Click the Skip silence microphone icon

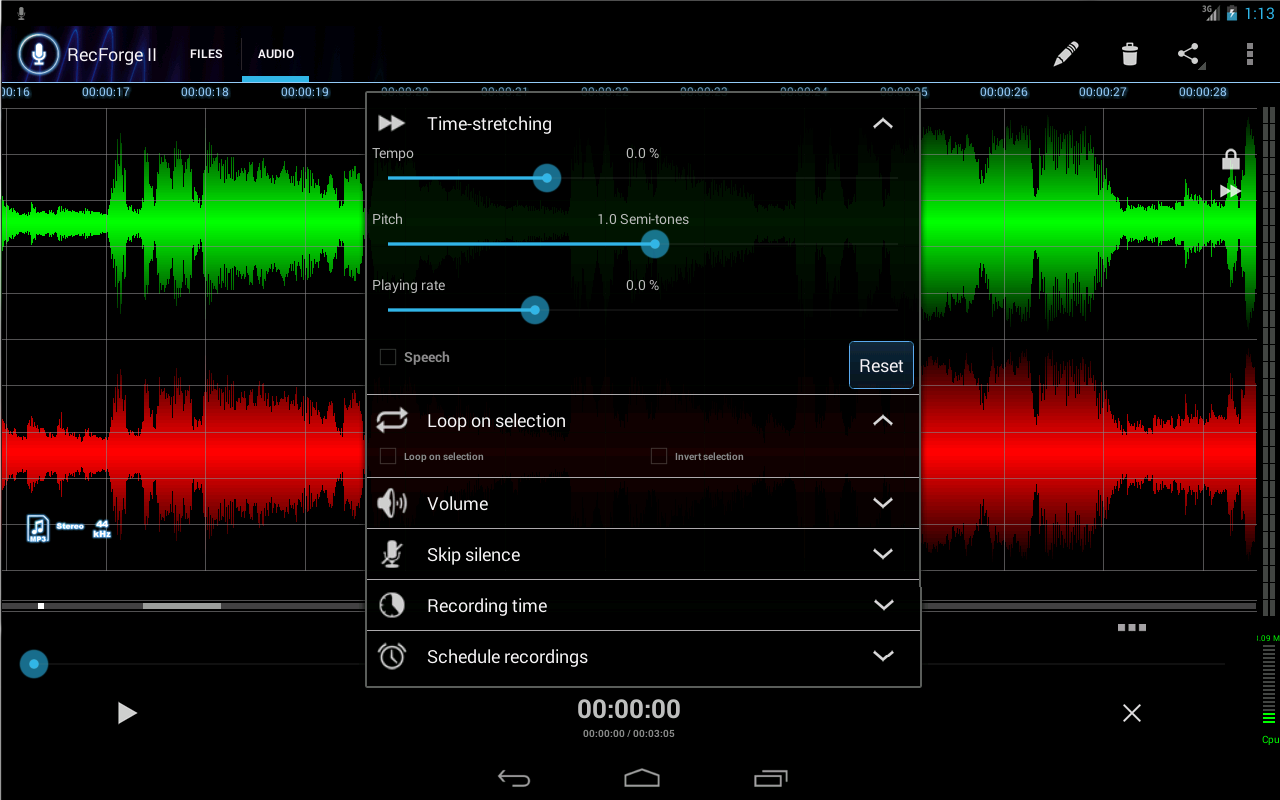click(x=391, y=553)
